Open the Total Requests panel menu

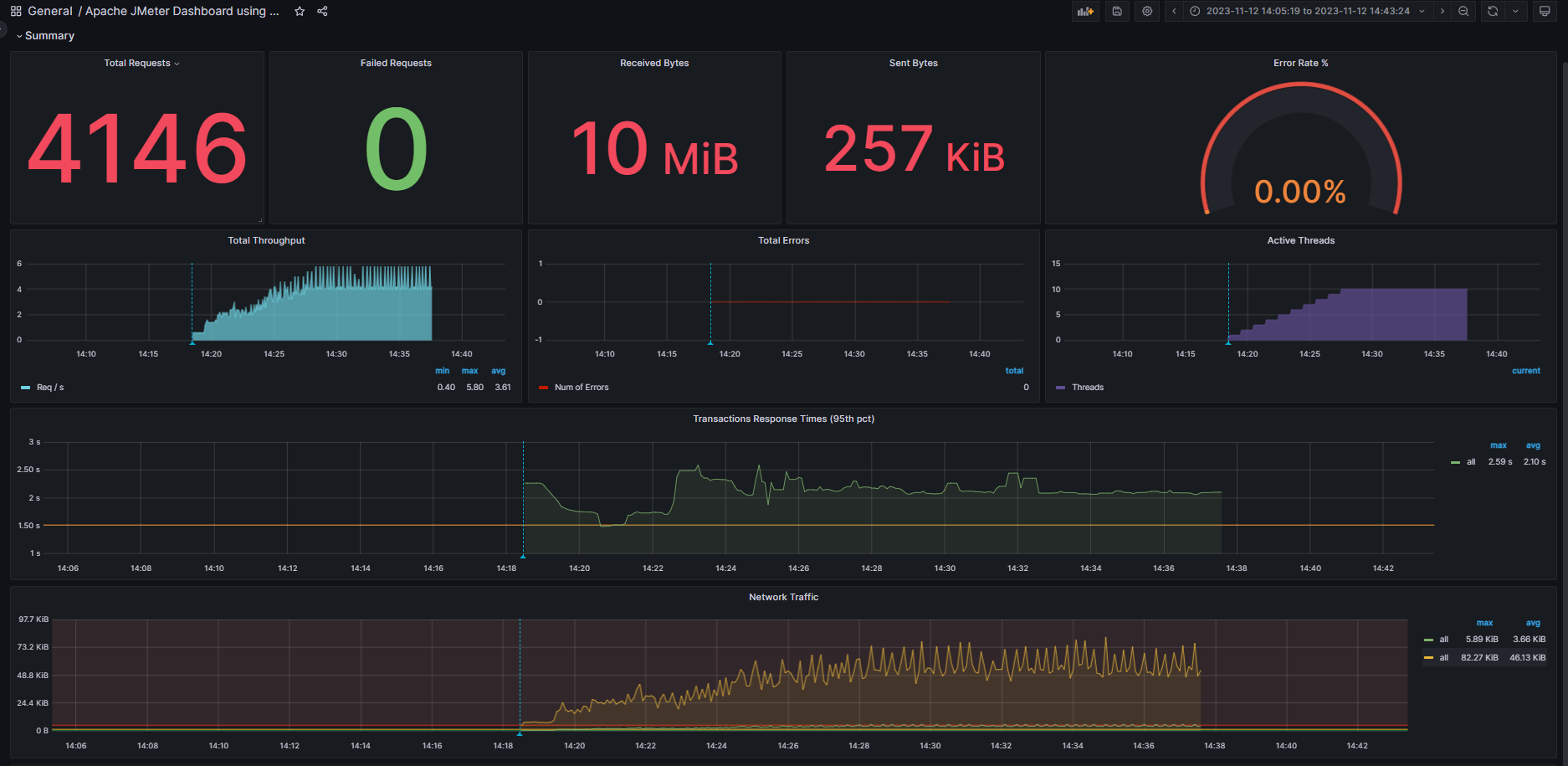point(141,63)
